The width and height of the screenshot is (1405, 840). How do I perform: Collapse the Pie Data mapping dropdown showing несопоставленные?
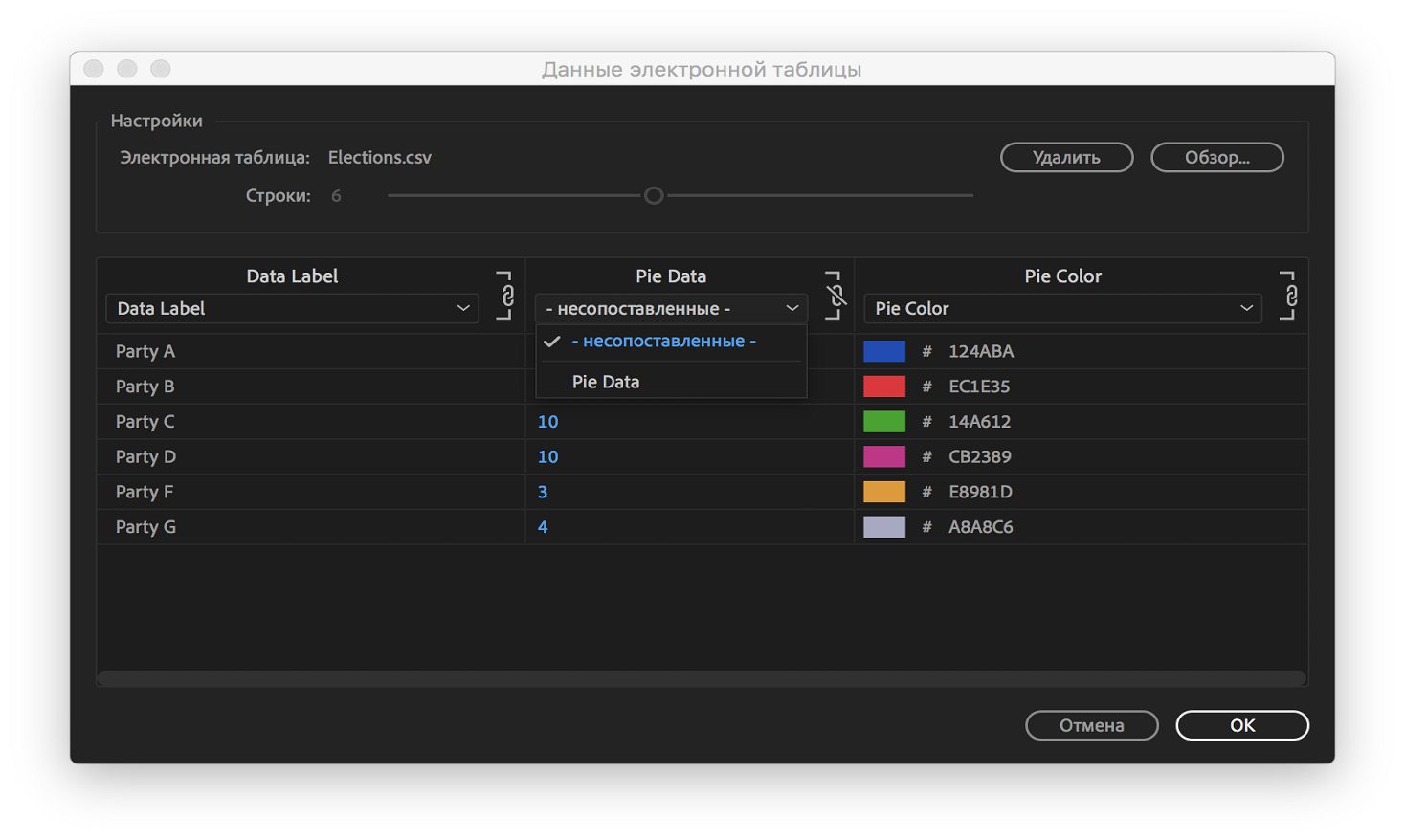tap(671, 308)
